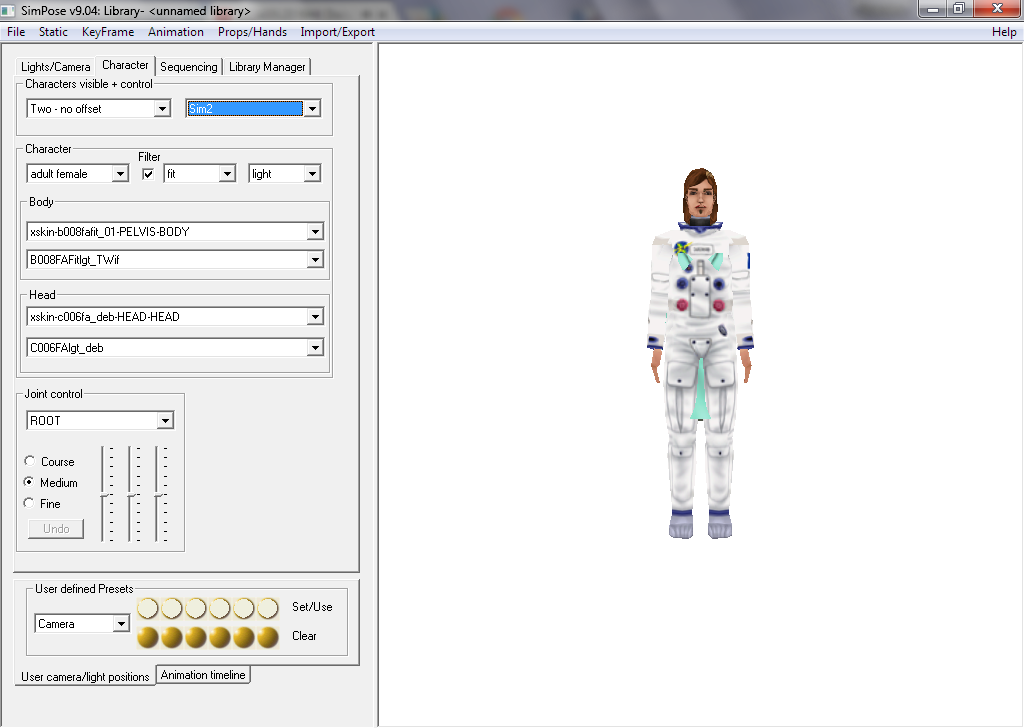Click the third light preset circle in Set/Use row

click(x=196, y=608)
